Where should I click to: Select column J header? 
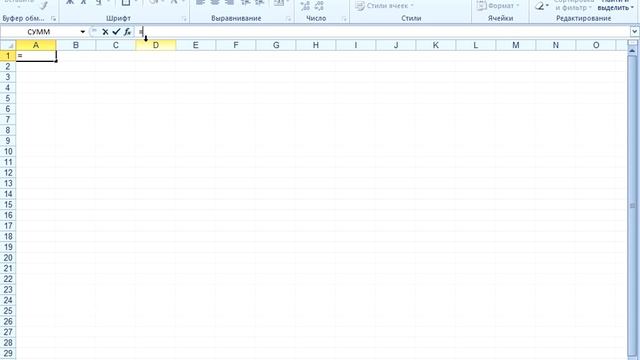[396, 45]
